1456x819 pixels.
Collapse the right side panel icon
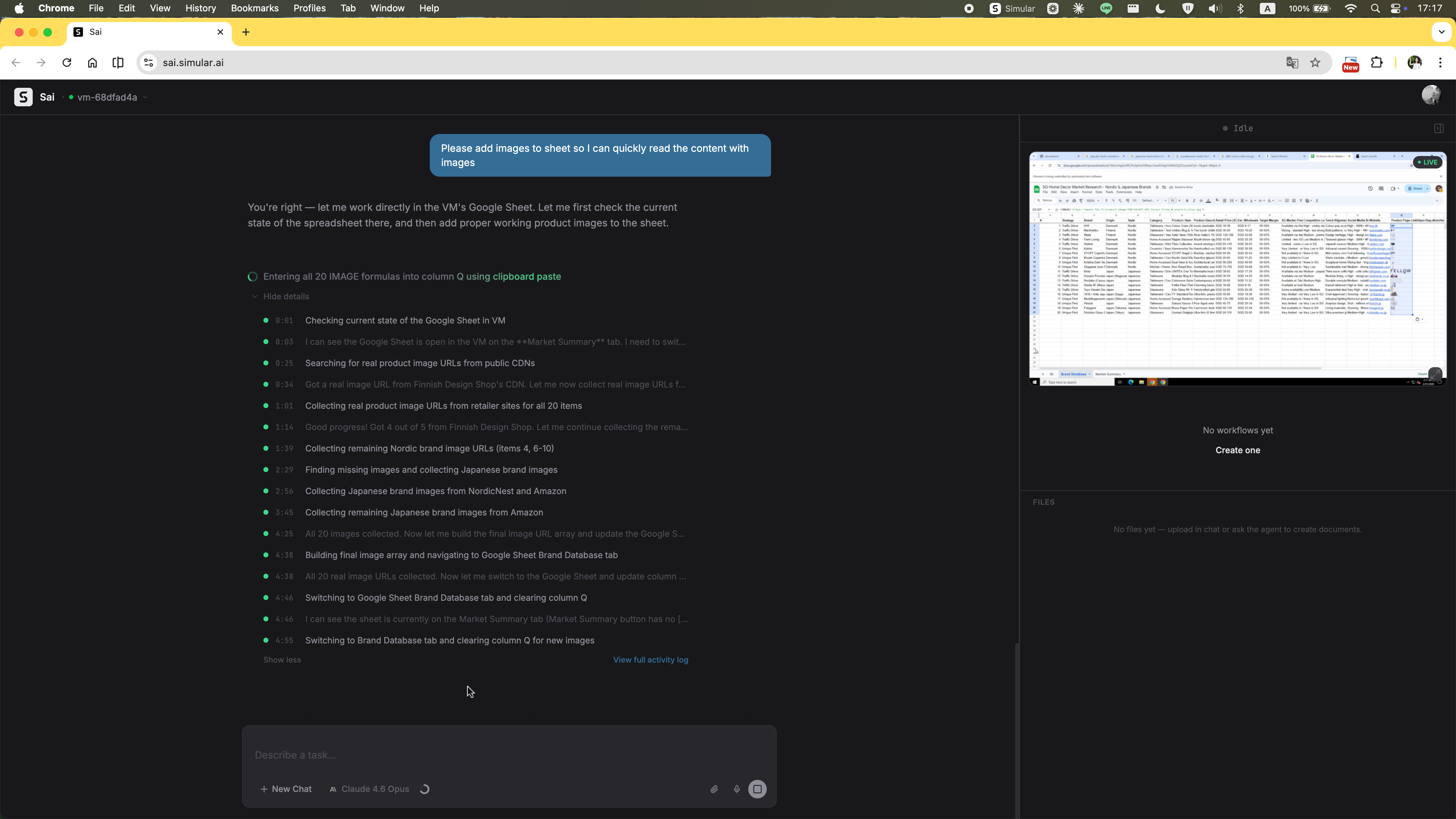point(1439,128)
